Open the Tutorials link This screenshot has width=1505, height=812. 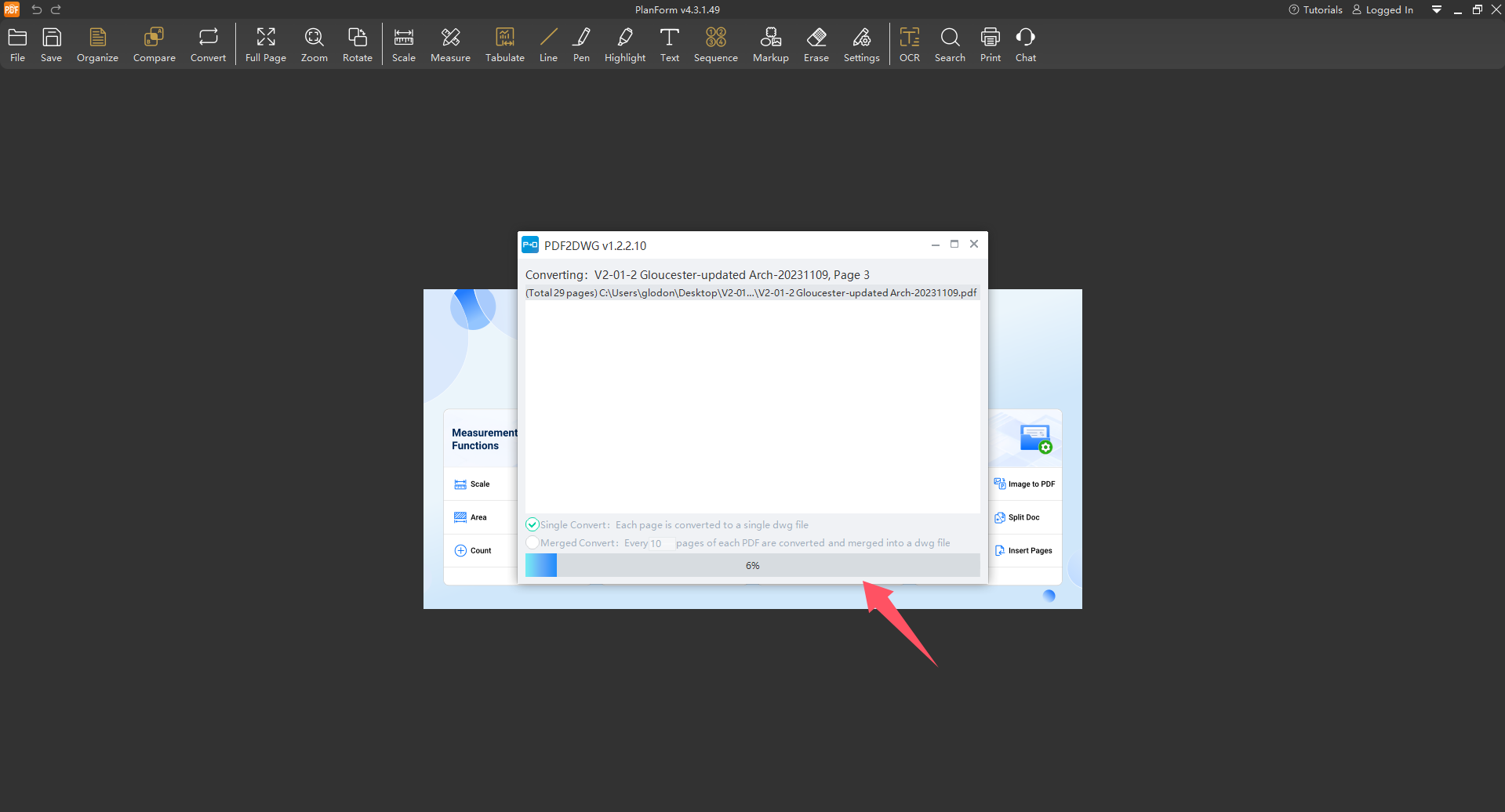(1315, 9)
